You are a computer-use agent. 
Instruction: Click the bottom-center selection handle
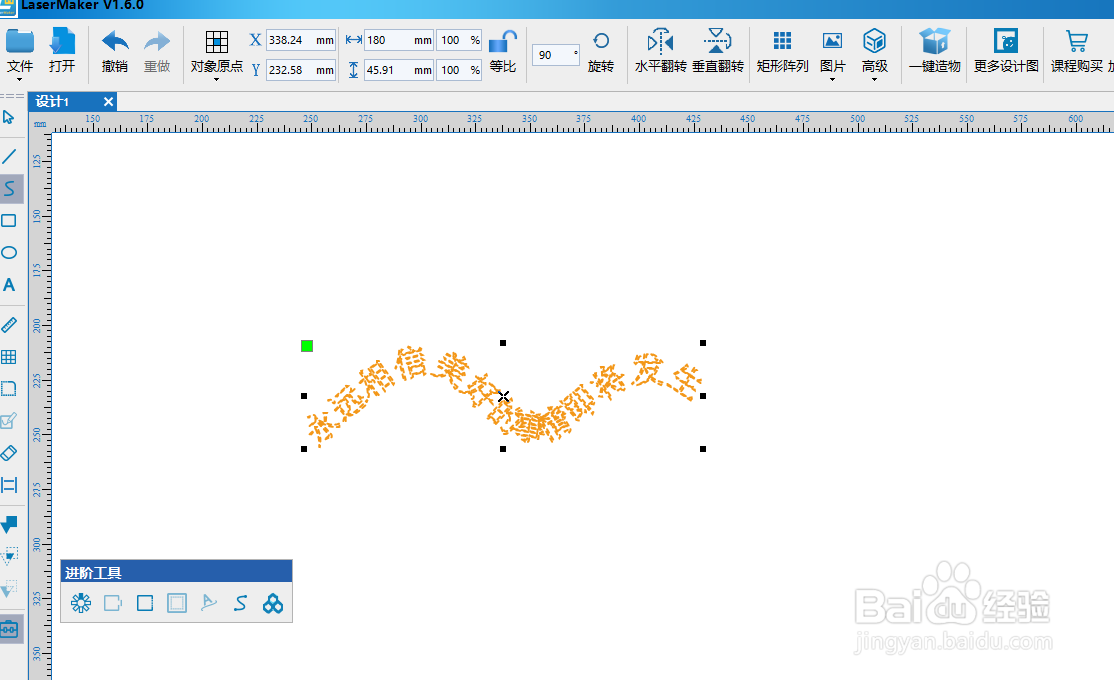[x=503, y=449]
